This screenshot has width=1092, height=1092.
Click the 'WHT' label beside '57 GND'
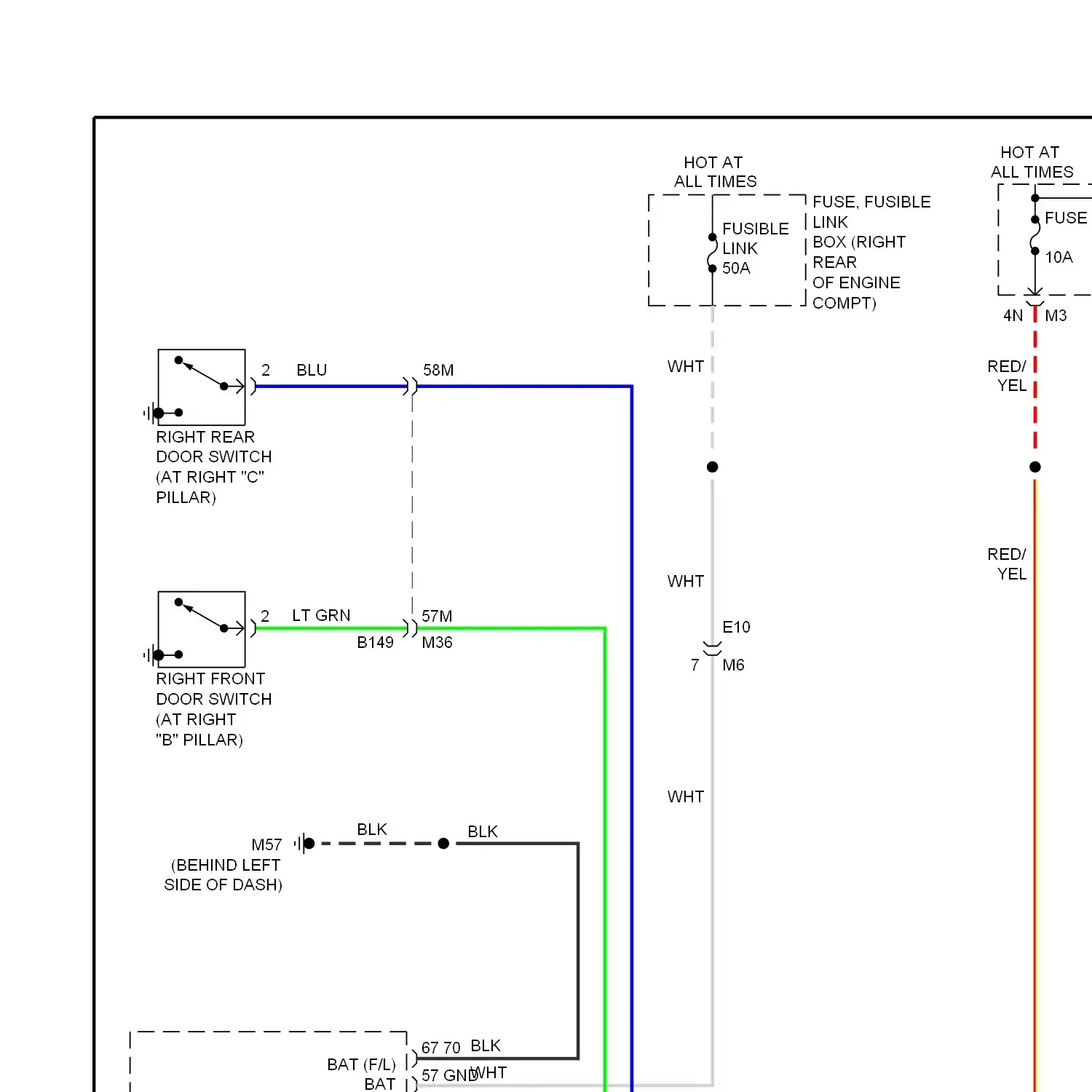pyautogui.click(x=490, y=1072)
